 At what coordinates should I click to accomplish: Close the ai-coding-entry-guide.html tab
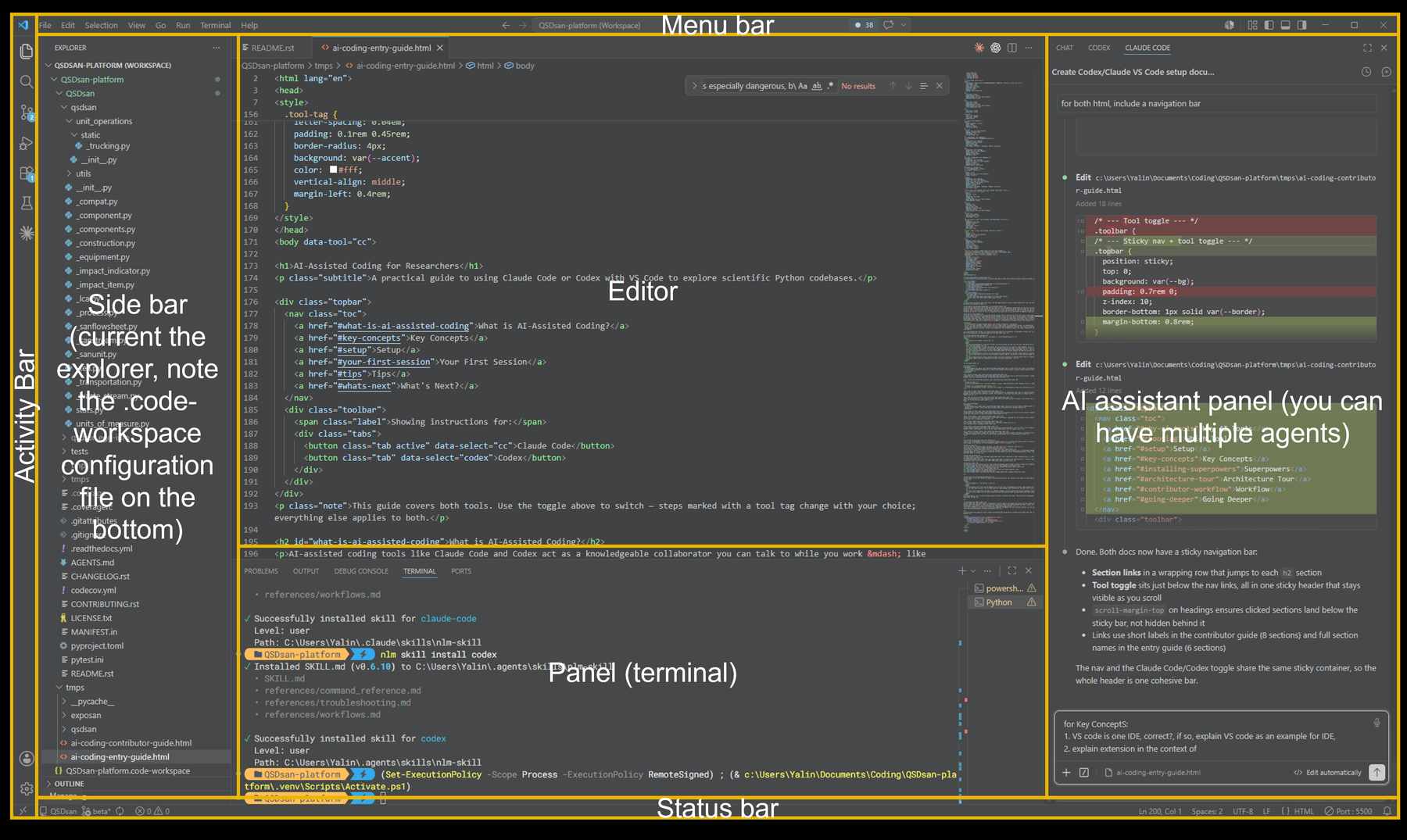pos(440,48)
